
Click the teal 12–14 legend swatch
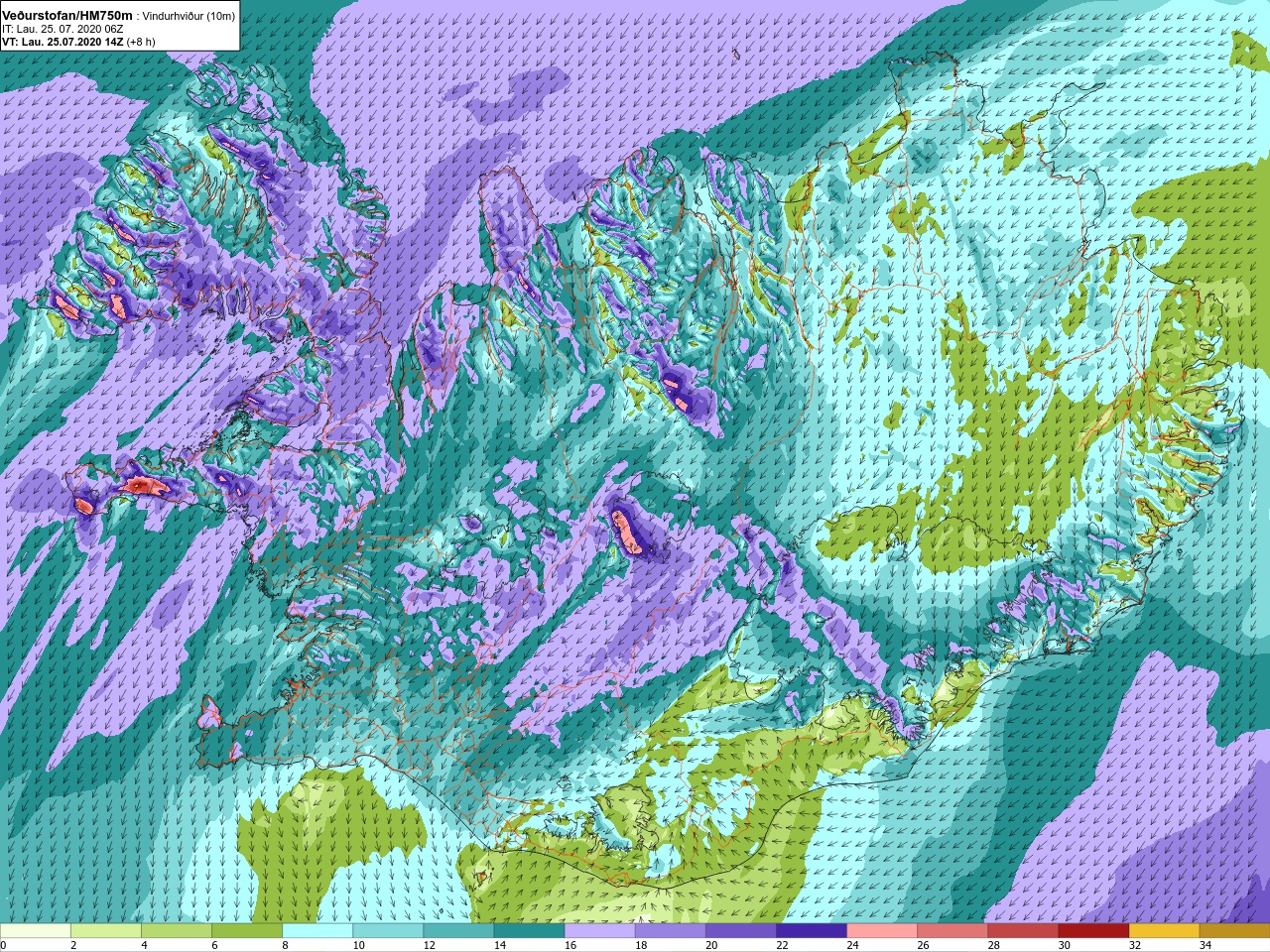point(458,931)
